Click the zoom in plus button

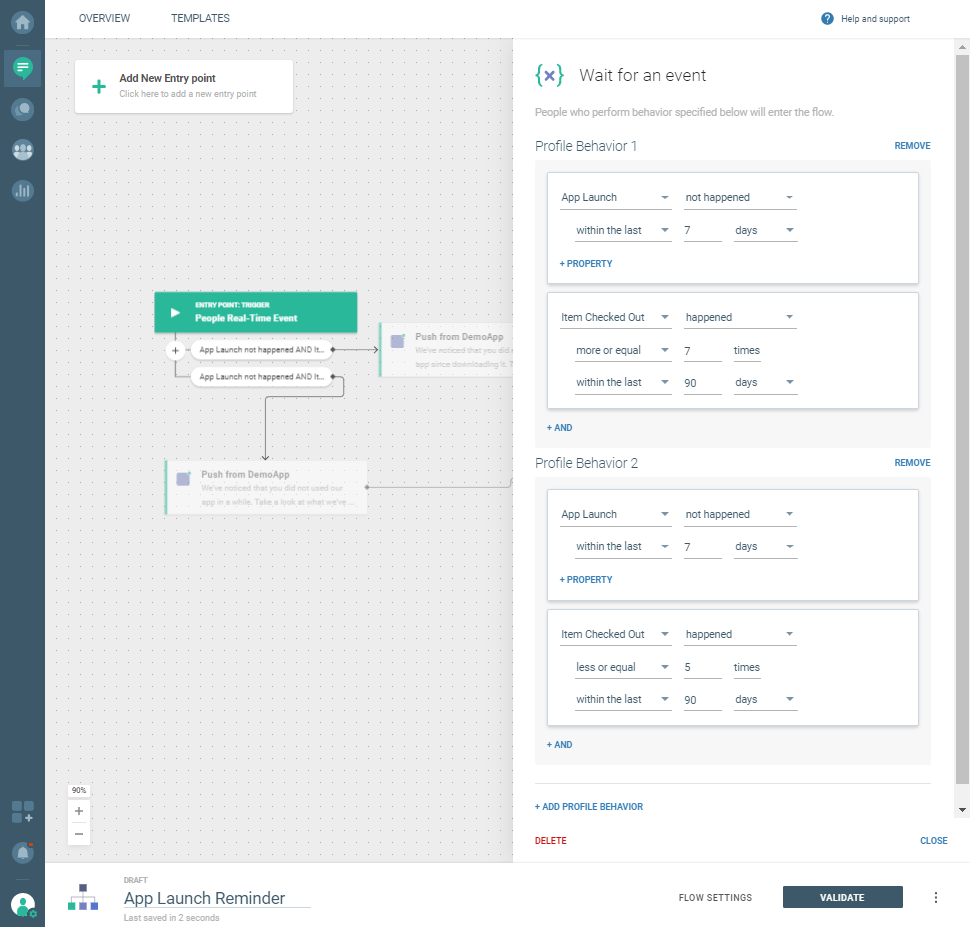[79, 812]
